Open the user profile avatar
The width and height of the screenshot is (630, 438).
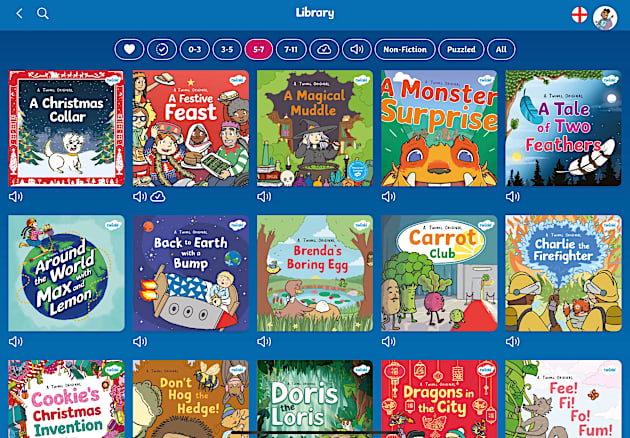[x=605, y=18]
